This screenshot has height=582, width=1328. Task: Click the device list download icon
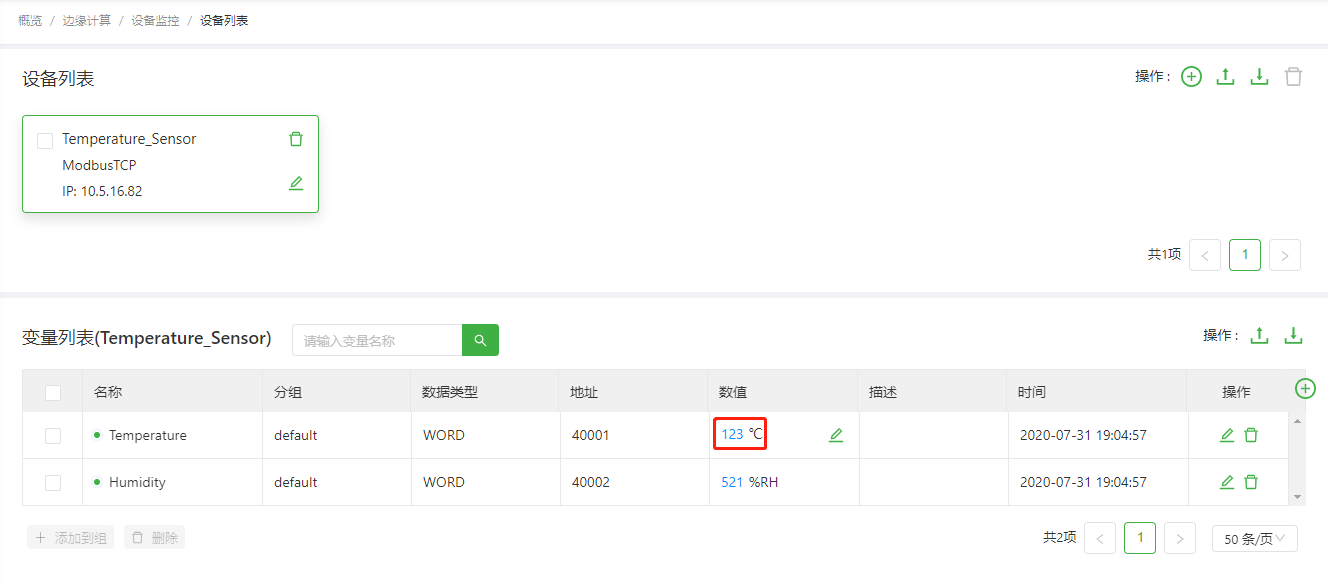(1260, 77)
